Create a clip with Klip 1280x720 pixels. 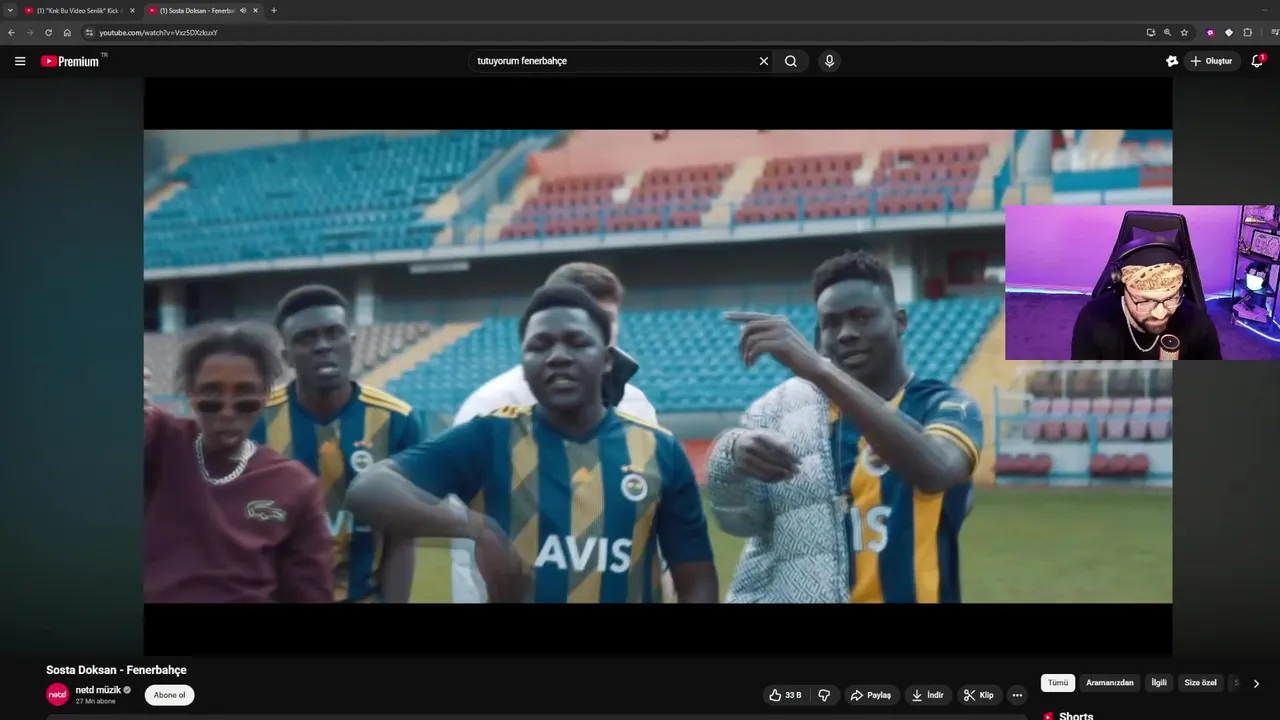coord(979,695)
